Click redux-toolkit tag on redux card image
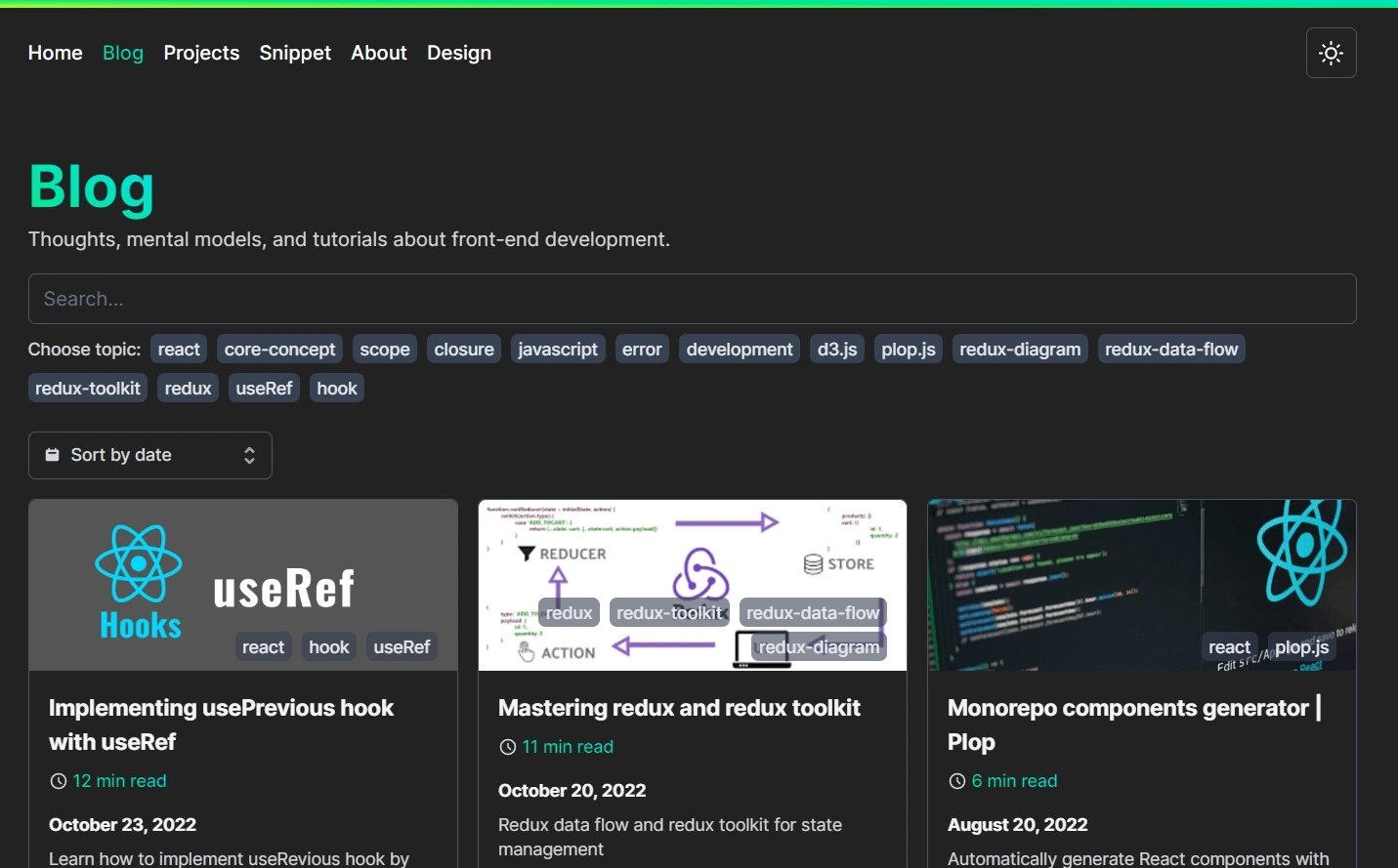Image resolution: width=1398 pixels, height=868 pixels. [x=669, y=613]
